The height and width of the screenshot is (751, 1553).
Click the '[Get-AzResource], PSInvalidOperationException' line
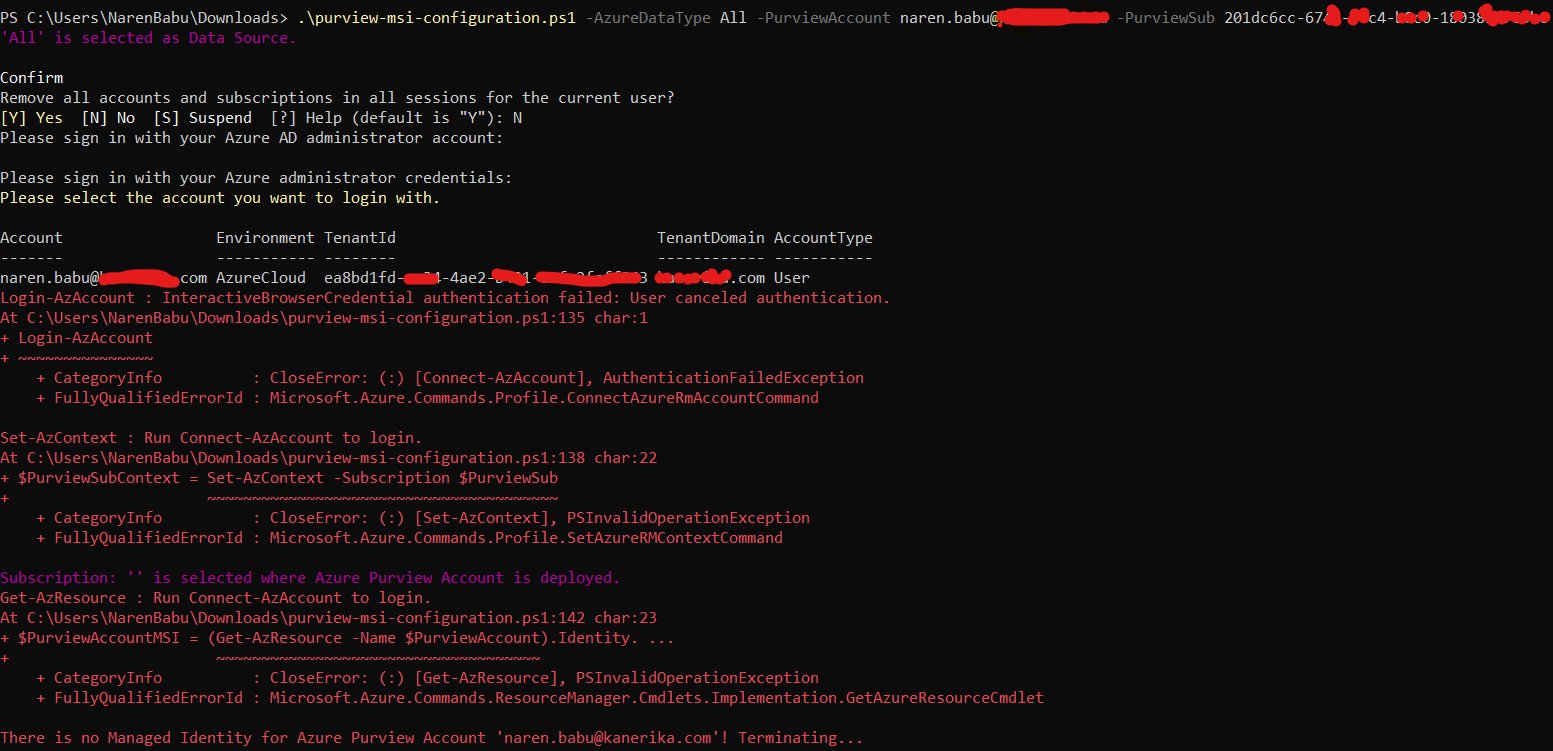click(x=428, y=678)
